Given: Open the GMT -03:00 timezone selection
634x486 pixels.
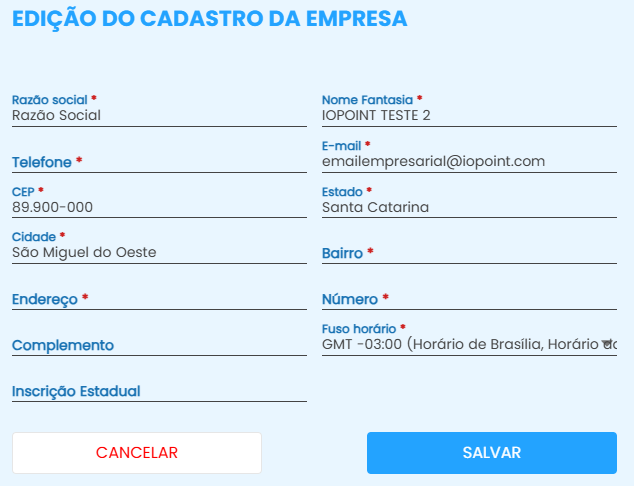Looking at the screenshot, I should click(460, 345).
